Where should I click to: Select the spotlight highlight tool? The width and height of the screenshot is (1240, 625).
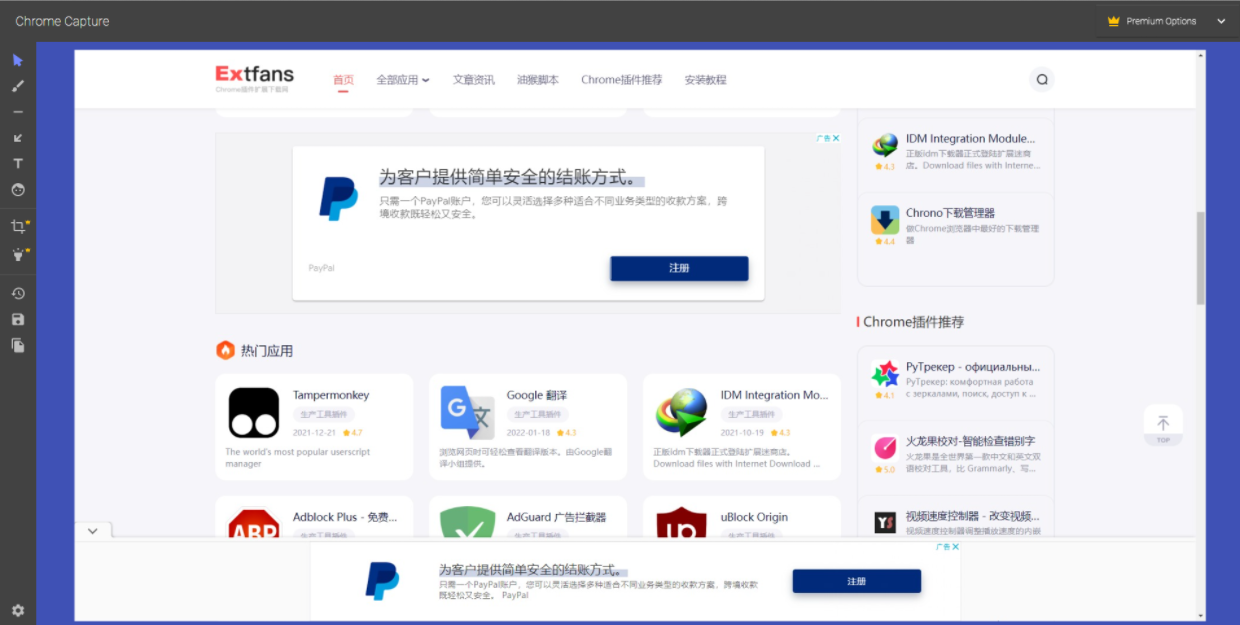point(17,255)
